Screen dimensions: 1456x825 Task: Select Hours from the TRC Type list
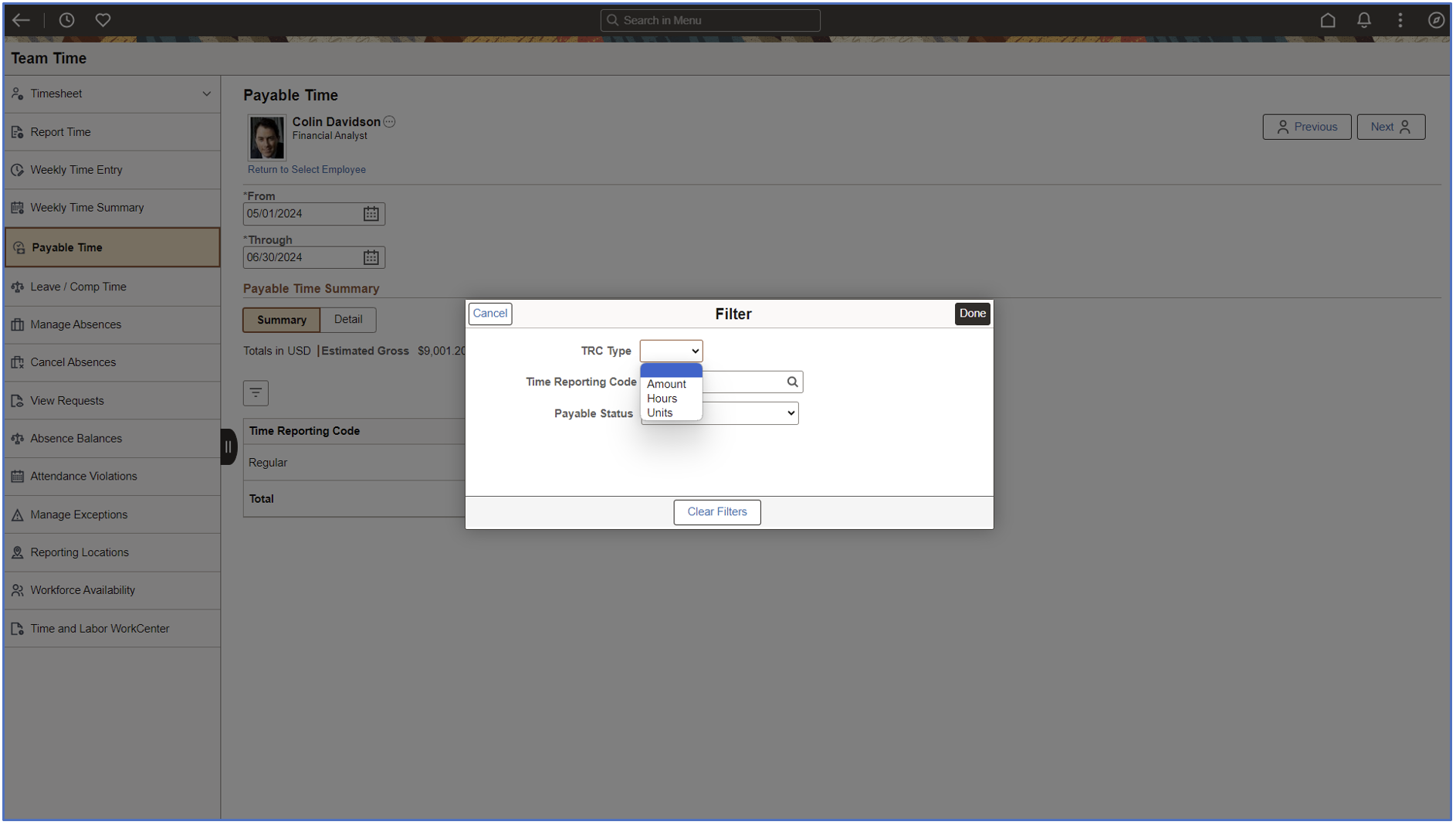662,398
